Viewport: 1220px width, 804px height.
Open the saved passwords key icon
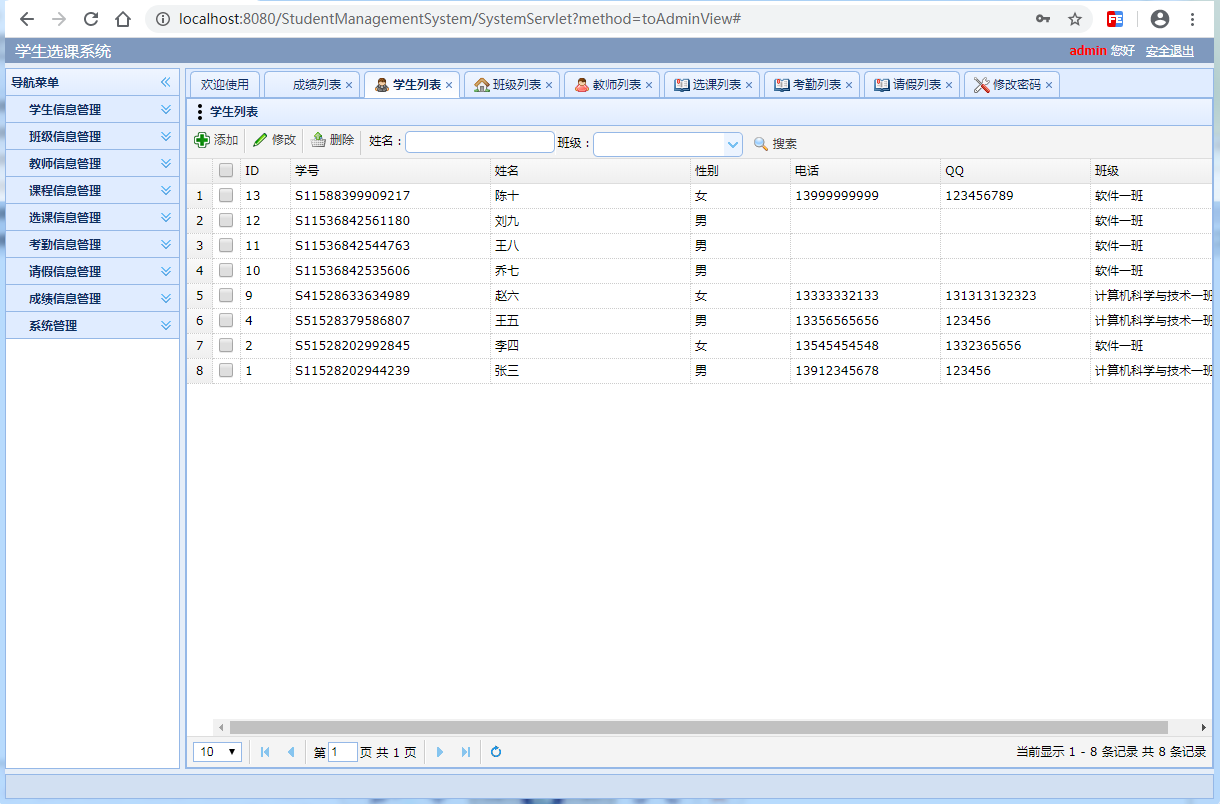[1043, 19]
